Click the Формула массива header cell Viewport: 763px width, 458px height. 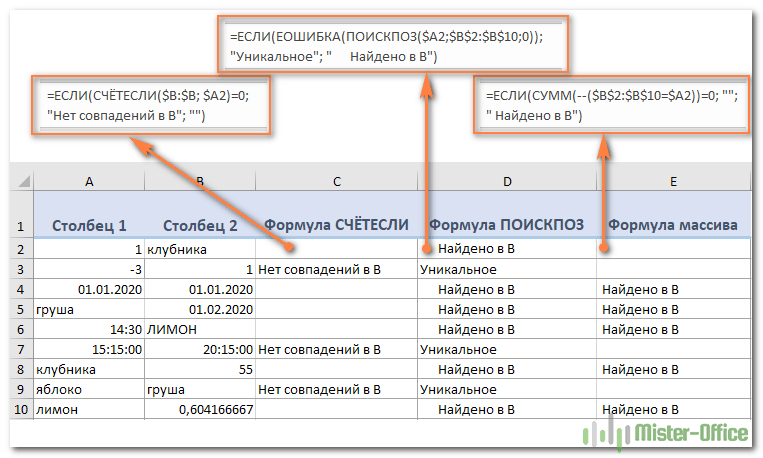[673, 215]
